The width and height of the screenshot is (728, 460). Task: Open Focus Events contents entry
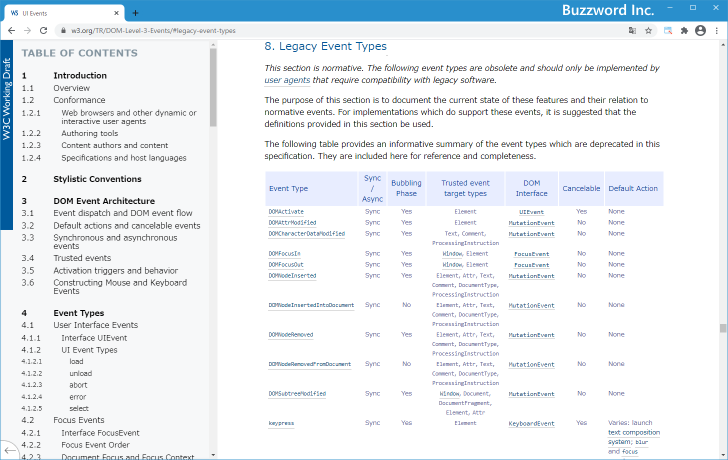click(79, 420)
